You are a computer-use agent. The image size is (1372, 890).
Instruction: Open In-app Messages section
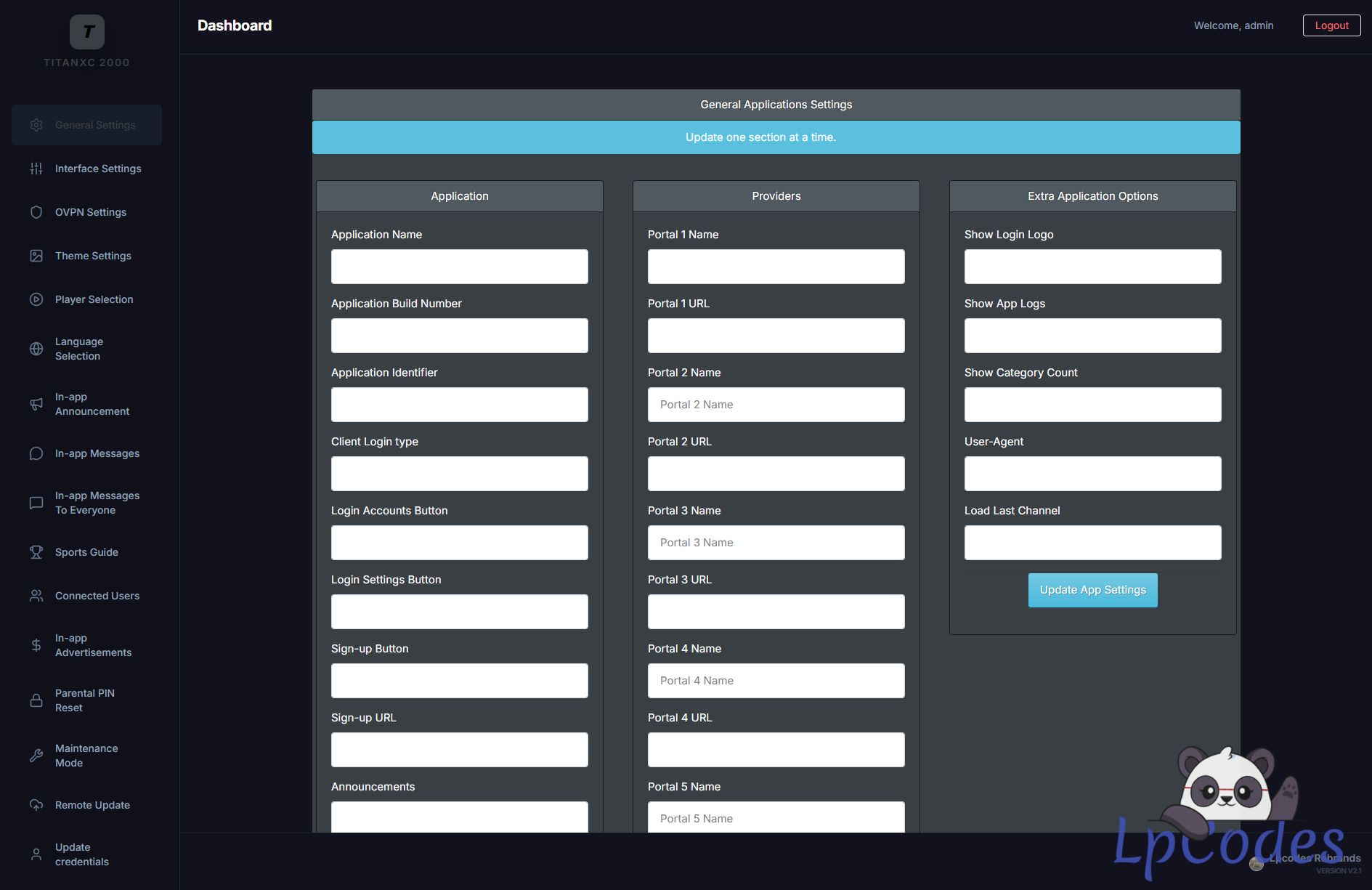pos(97,453)
